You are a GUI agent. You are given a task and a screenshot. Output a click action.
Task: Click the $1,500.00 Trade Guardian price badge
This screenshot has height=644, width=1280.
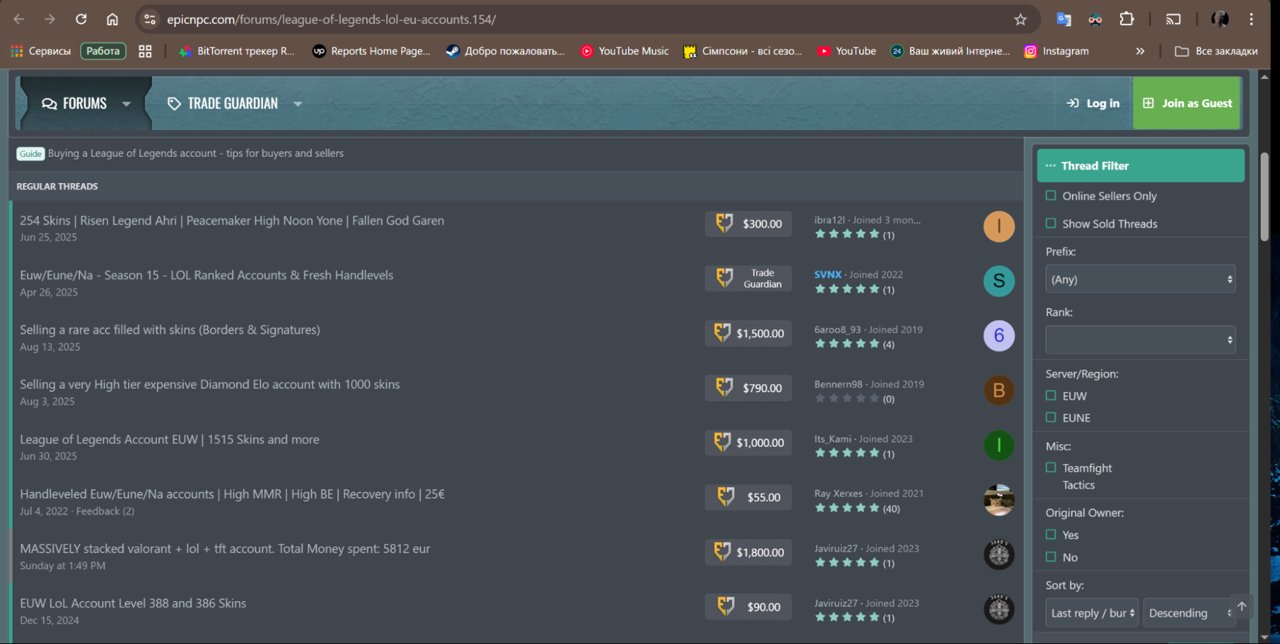point(748,333)
